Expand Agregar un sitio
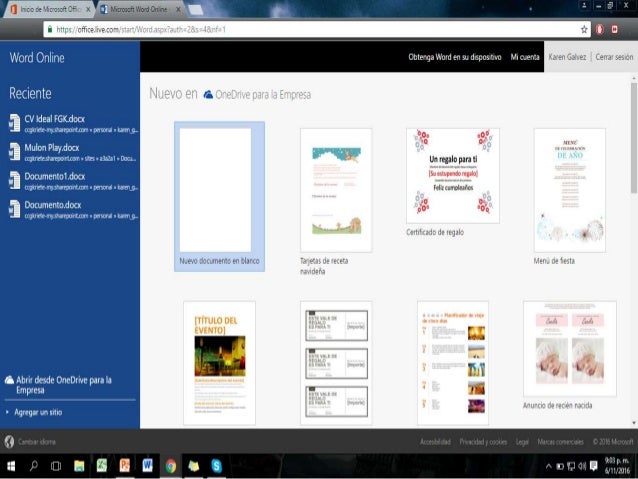This screenshot has height=479, width=638. point(38,412)
